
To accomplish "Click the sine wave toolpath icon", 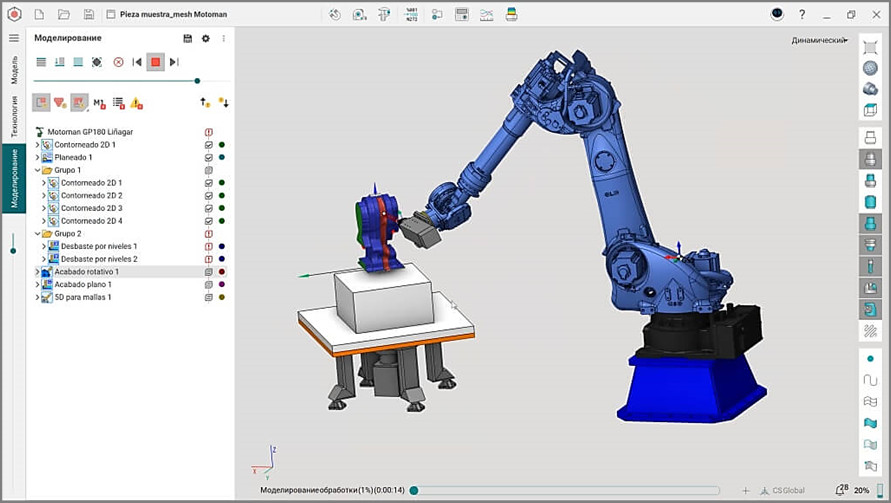I will pyautogui.click(x=870, y=380).
